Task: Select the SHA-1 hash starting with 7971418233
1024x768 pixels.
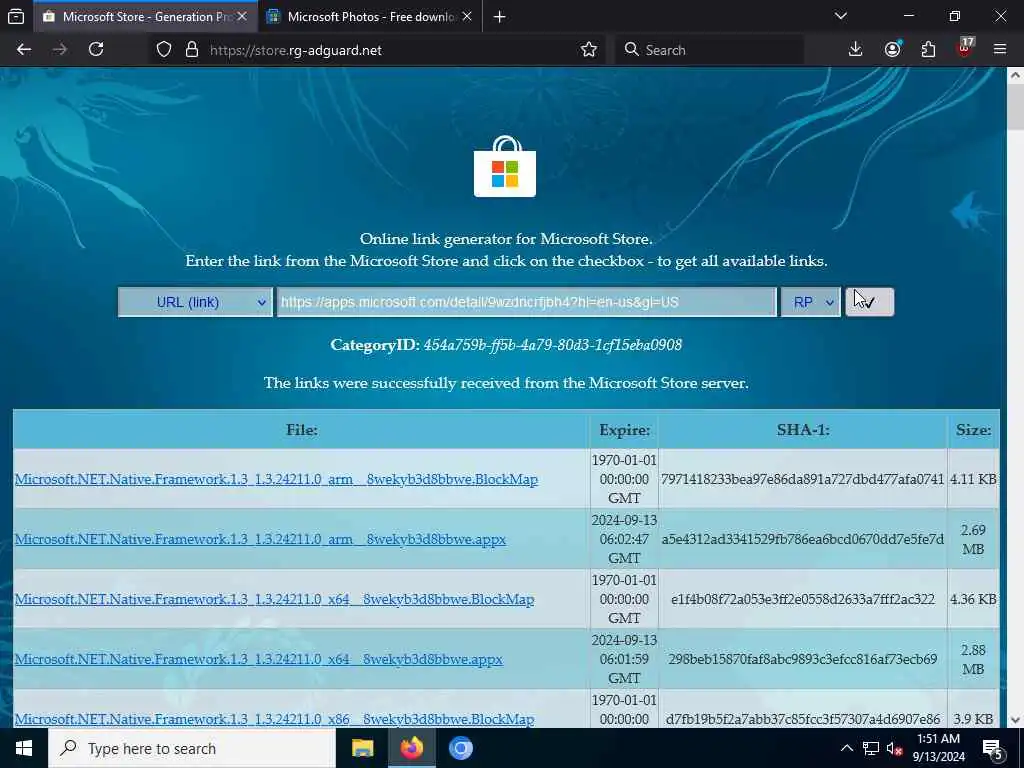Action: point(803,479)
